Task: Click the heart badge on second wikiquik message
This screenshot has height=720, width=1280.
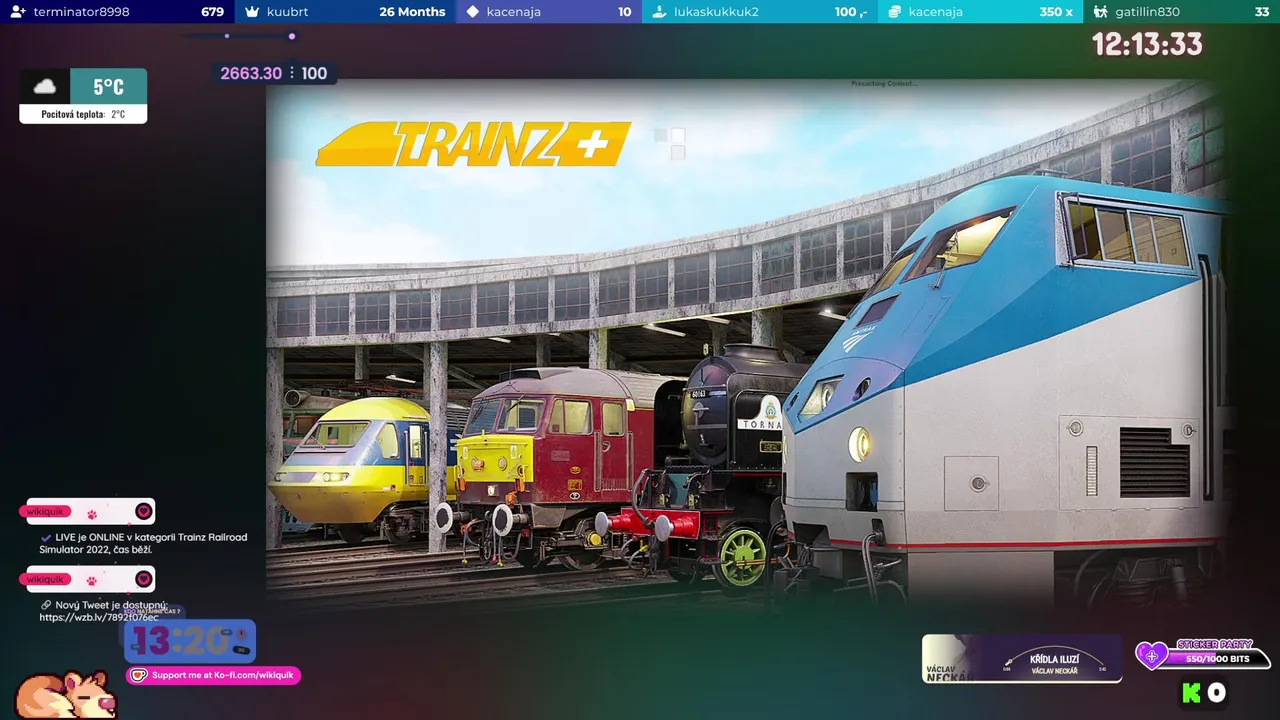Action: pos(144,579)
